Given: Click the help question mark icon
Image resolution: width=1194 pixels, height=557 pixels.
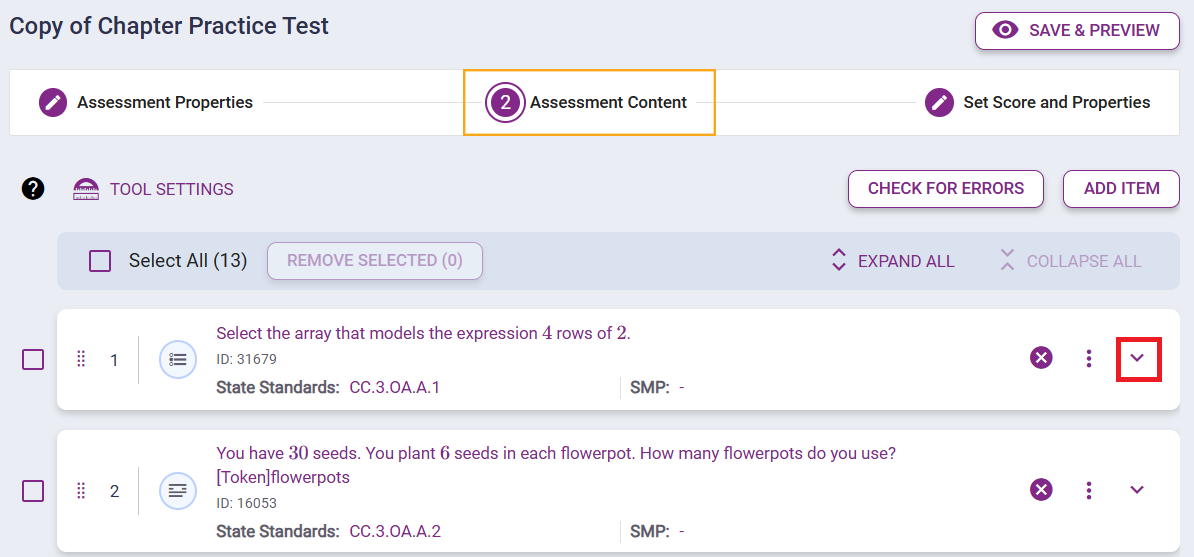Looking at the screenshot, I should tap(33, 188).
